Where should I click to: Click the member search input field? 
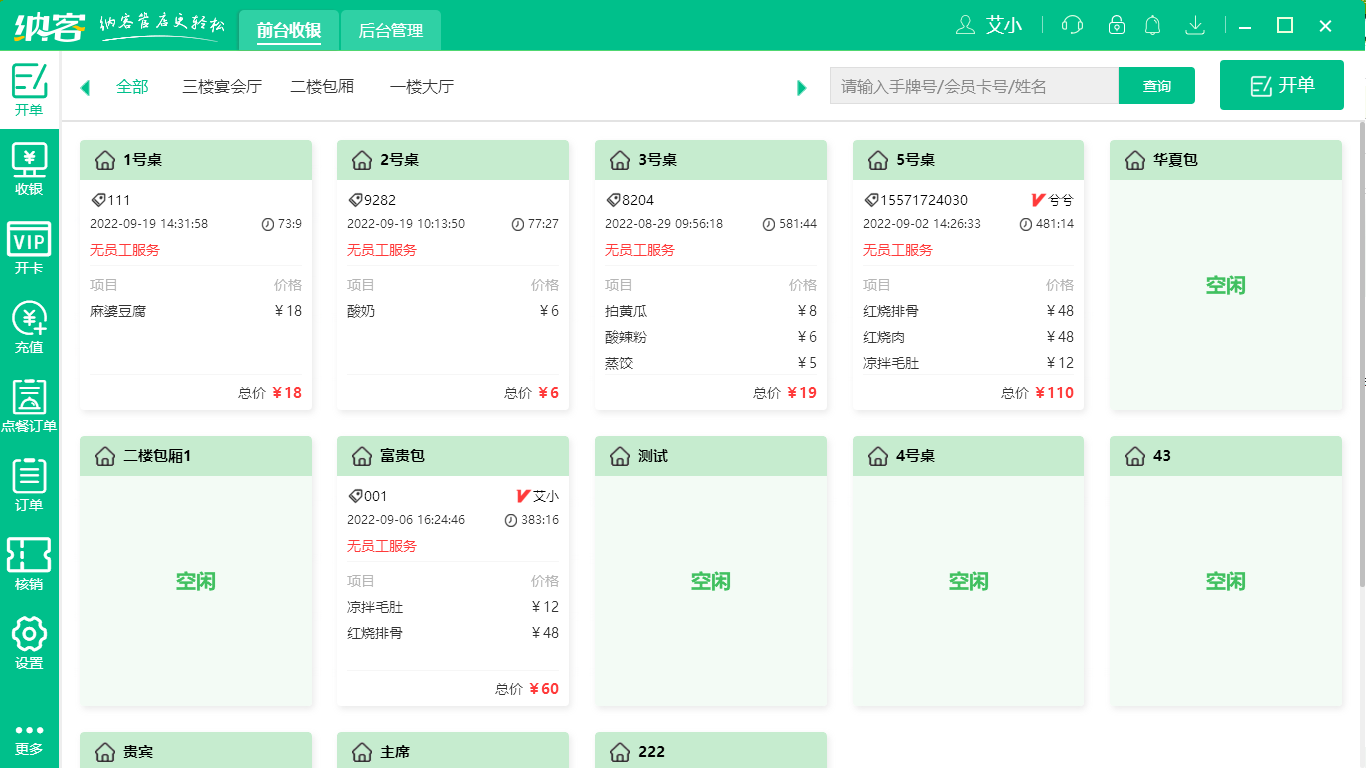(x=973, y=86)
